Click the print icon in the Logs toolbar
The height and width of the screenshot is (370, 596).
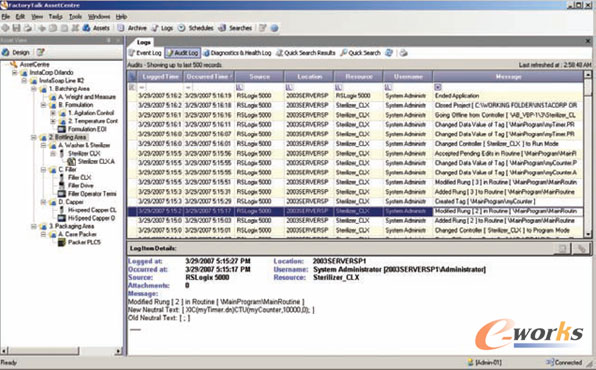tap(404, 53)
